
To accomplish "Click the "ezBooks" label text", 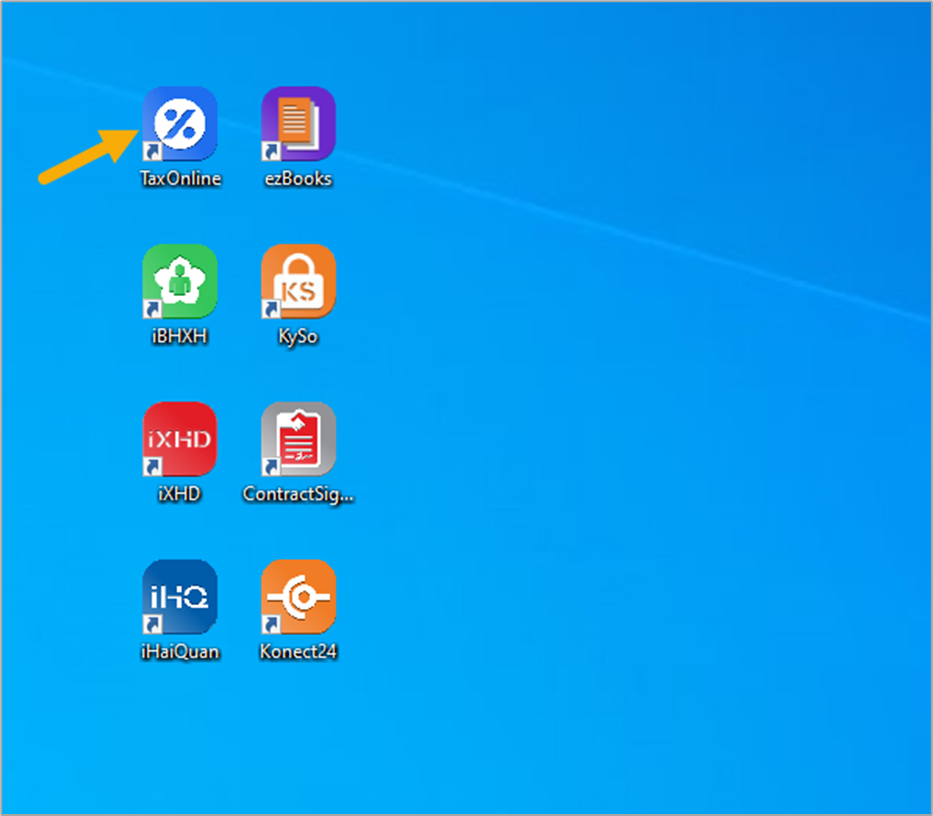I will click(x=298, y=179).
